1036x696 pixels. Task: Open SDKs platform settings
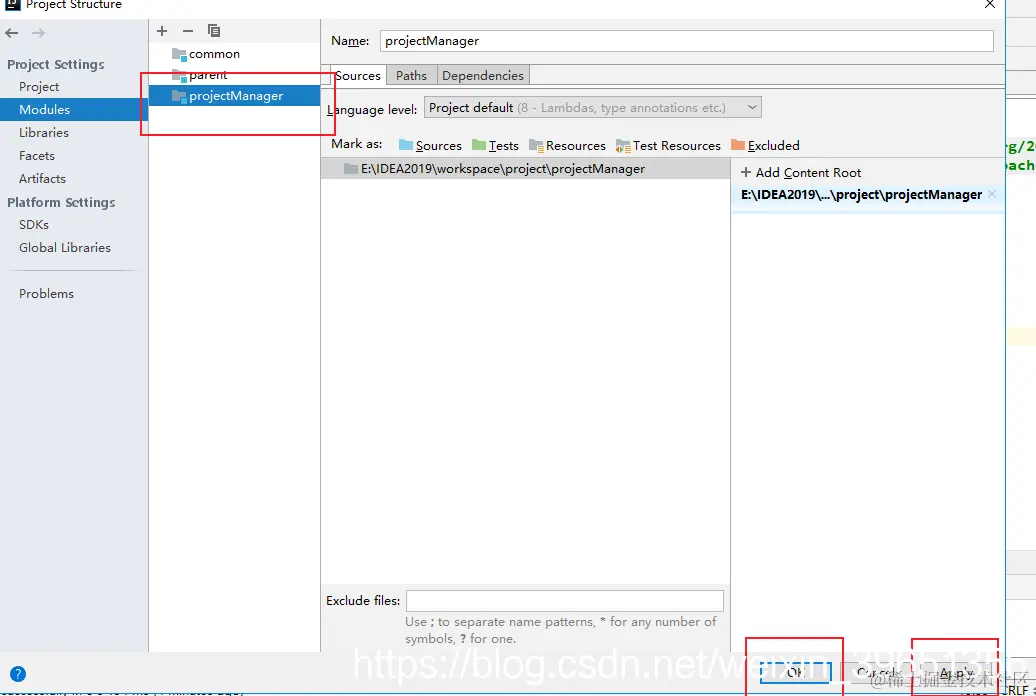34,225
